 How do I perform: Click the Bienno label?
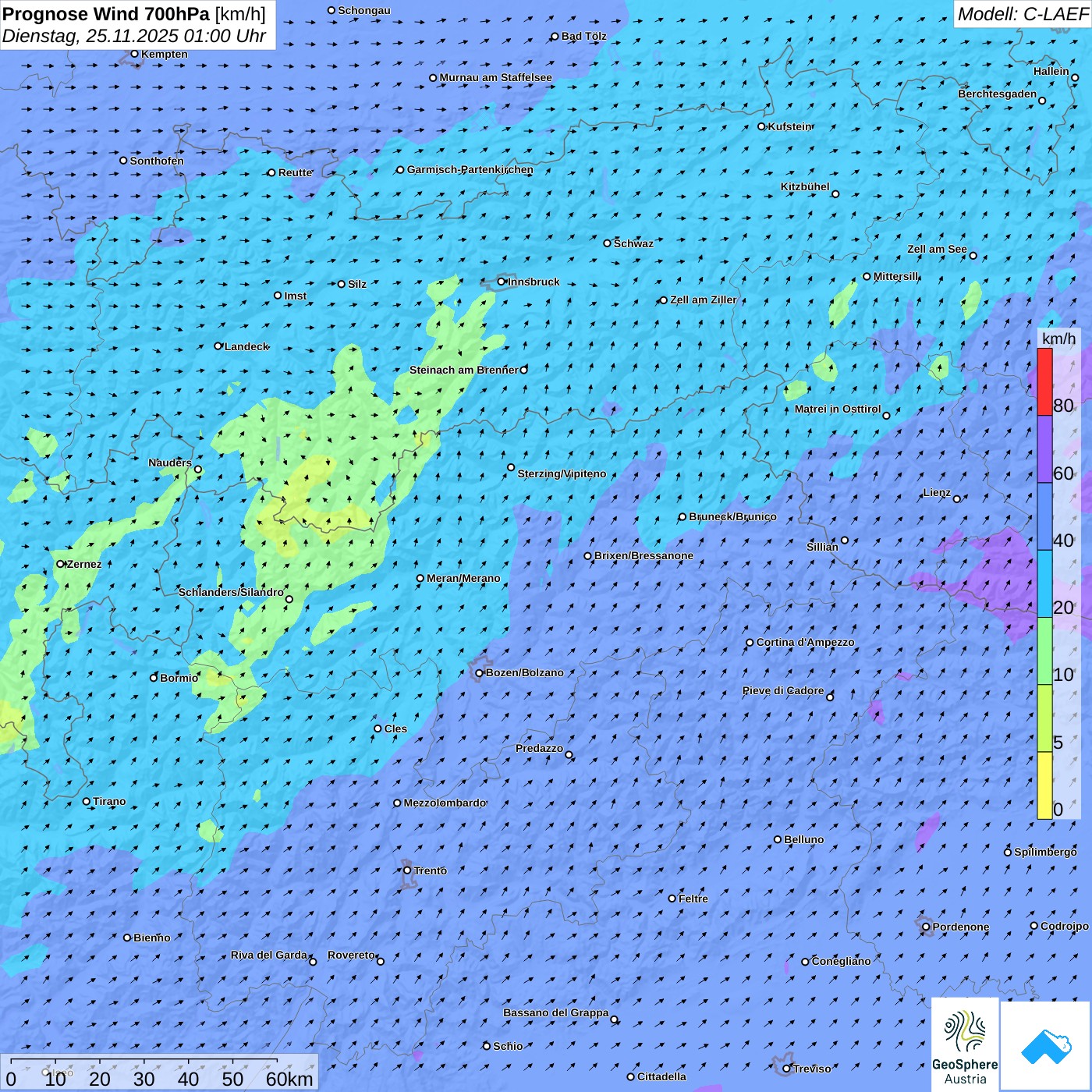tap(151, 938)
